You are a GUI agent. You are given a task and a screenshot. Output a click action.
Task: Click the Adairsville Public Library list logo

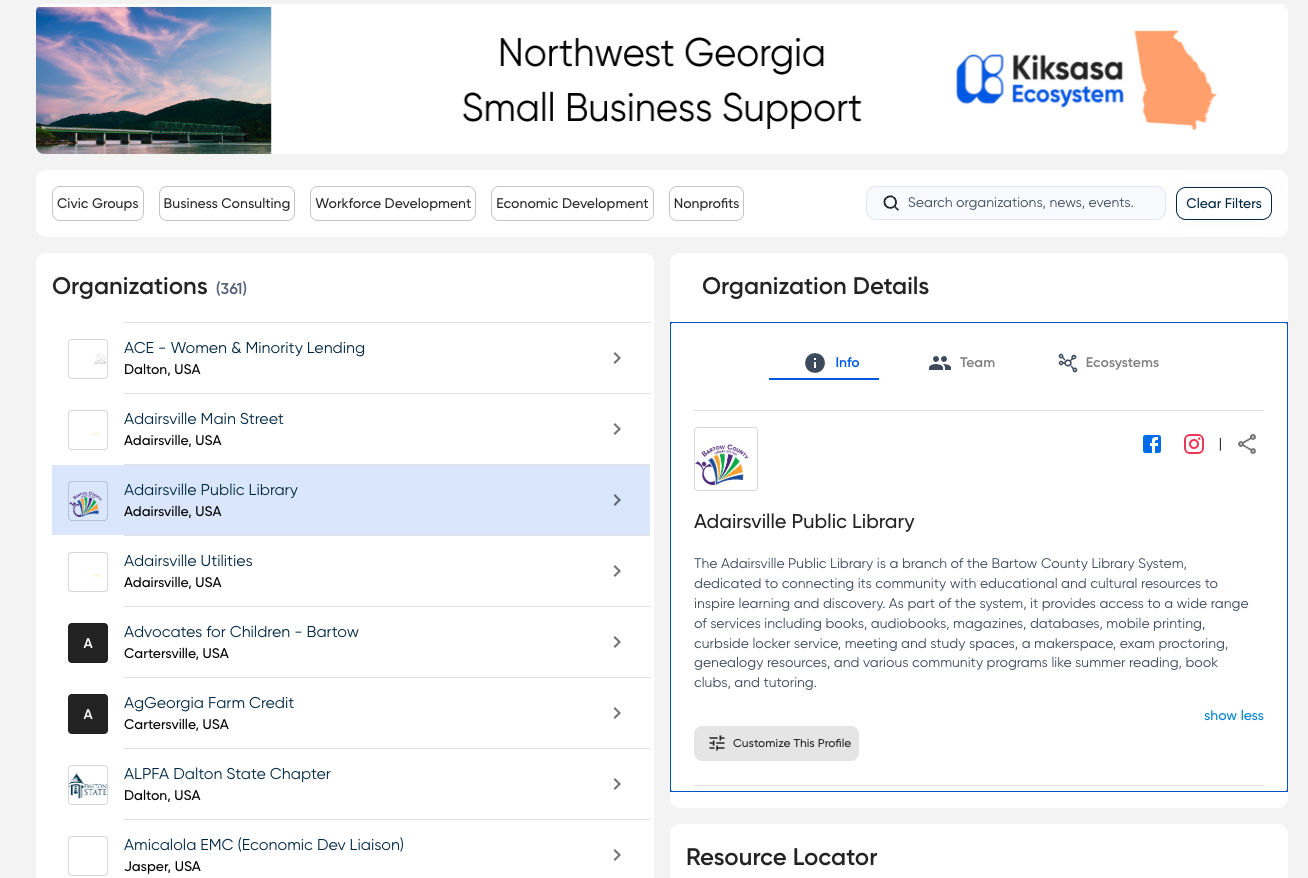click(88, 500)
